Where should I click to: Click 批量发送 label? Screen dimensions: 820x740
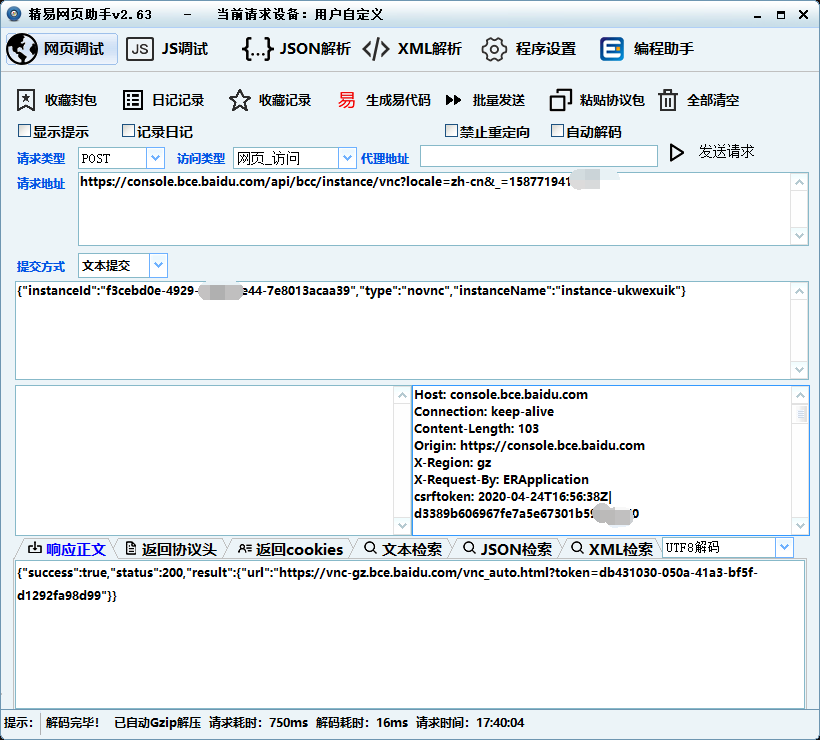coord(498,100)
